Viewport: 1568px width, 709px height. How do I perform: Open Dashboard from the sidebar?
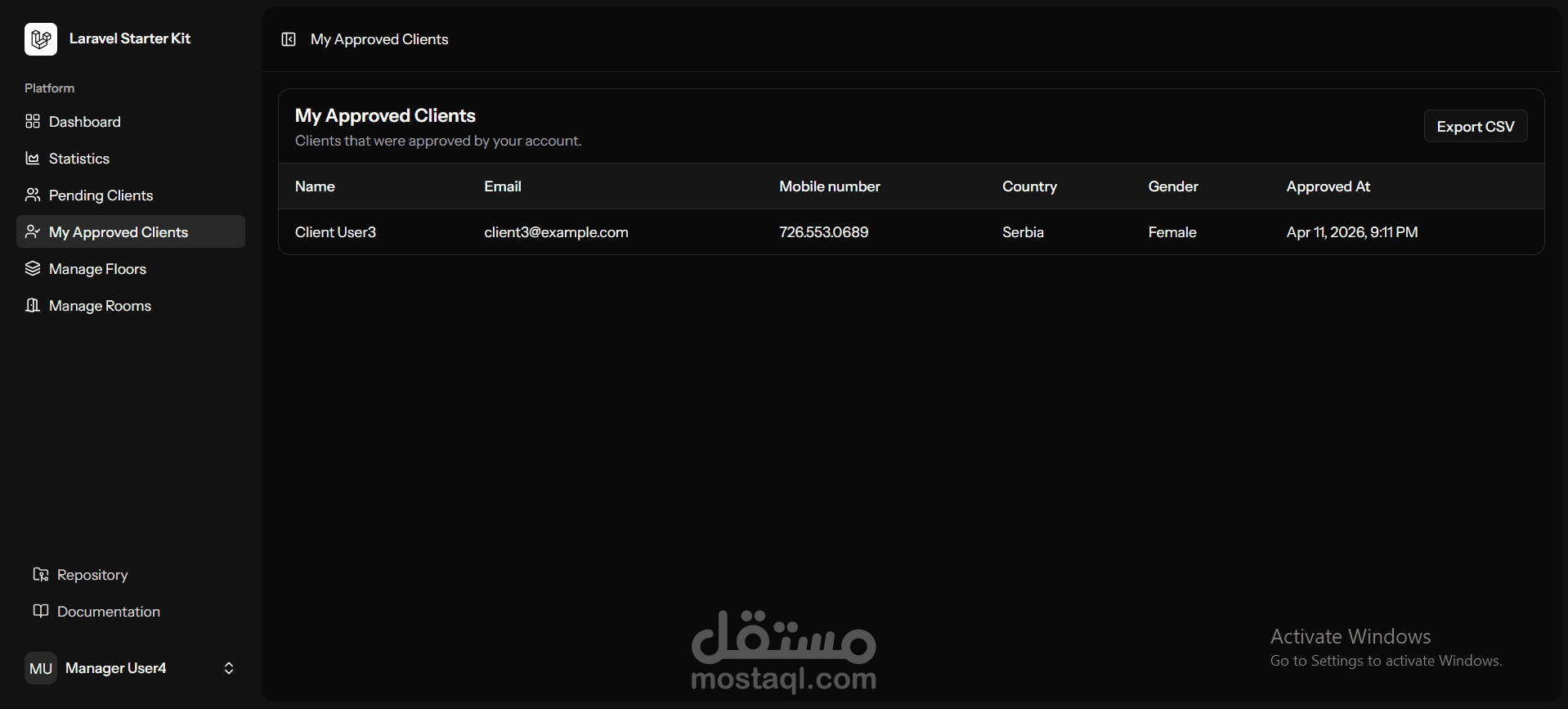click(131, 121)
